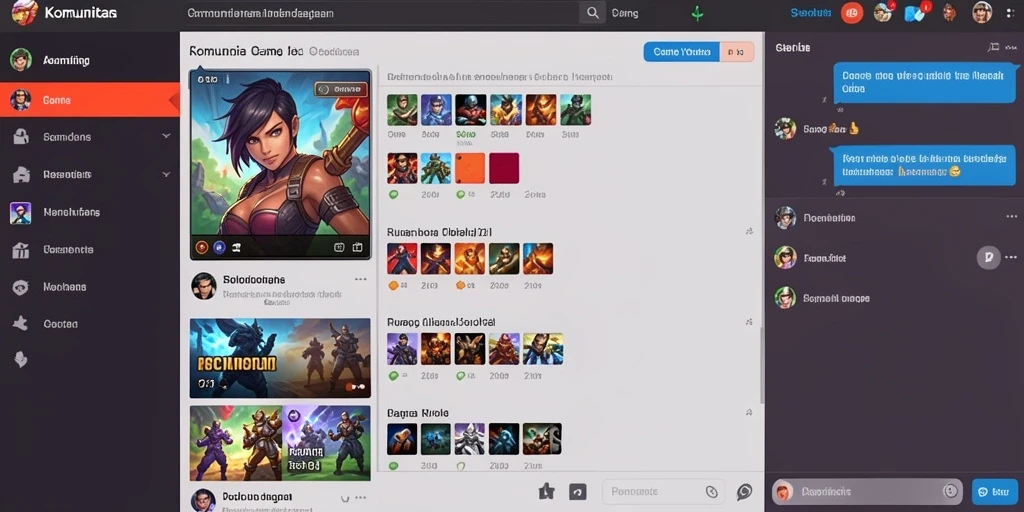Click the Sooolua link in top bar
This screenshot has width=1024, height=512.
click(810, 13)
